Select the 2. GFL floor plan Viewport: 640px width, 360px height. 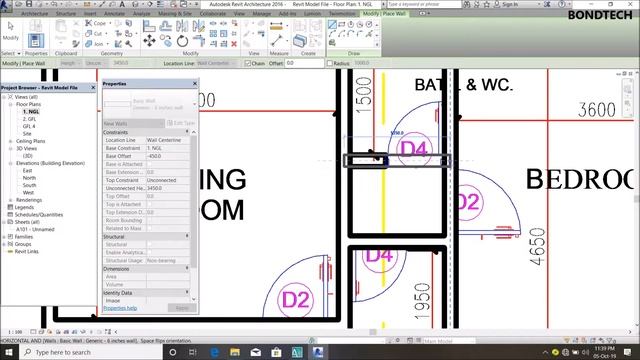click(29, 119)
